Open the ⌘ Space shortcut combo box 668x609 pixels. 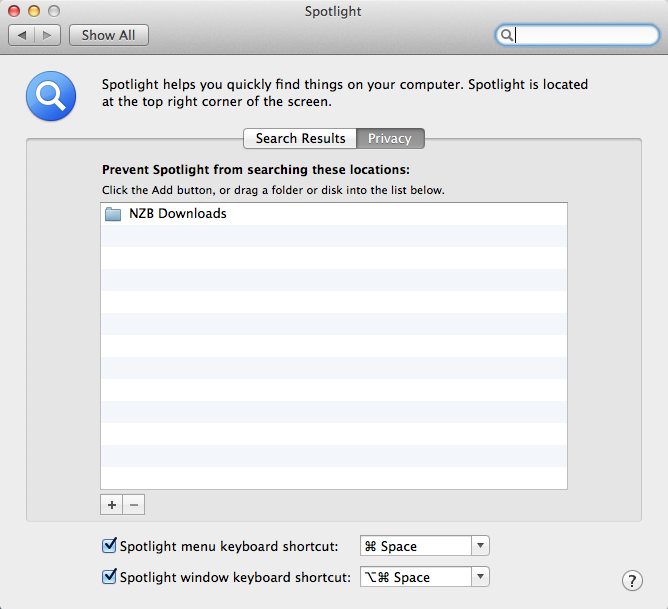pos(425,546)
